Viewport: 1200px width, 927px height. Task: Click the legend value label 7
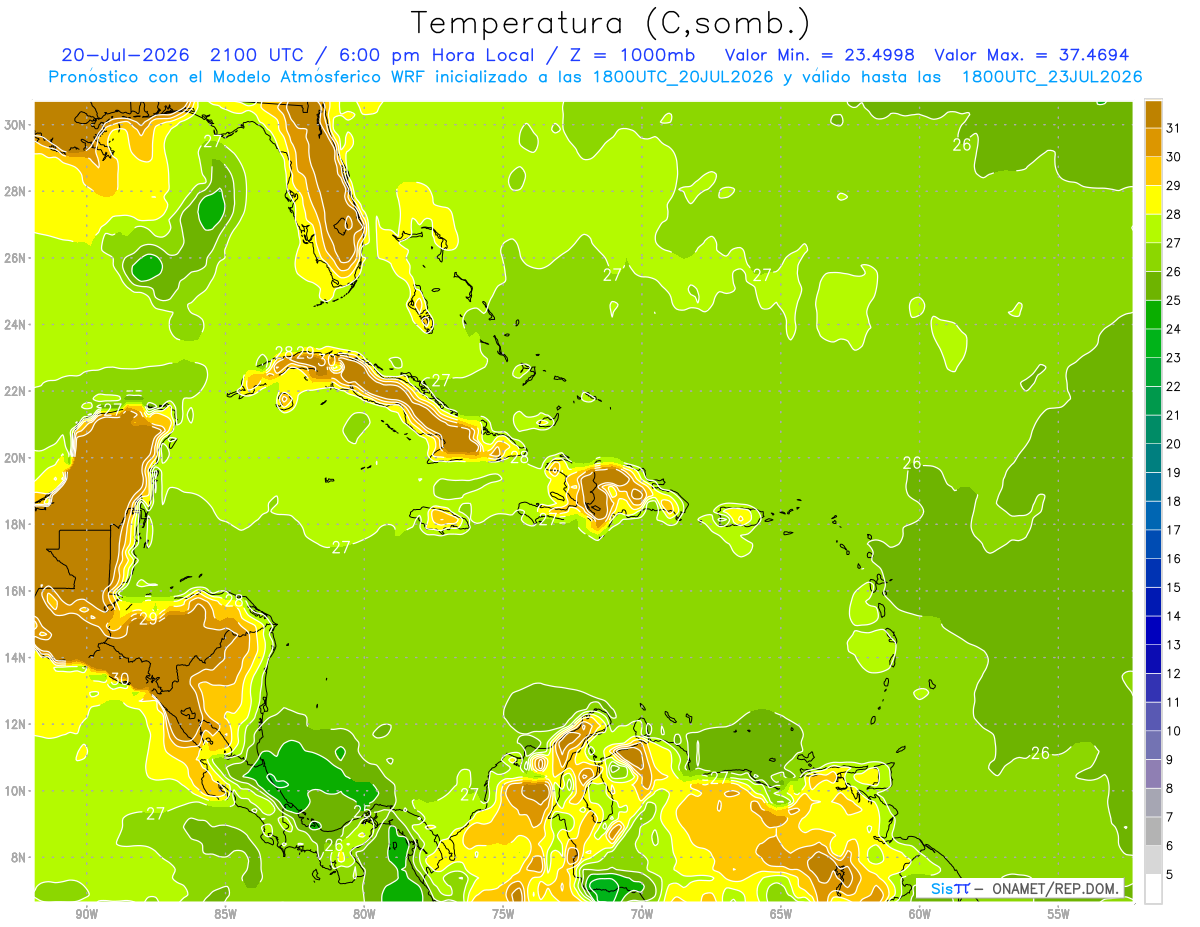click(x=1170, y=817)
